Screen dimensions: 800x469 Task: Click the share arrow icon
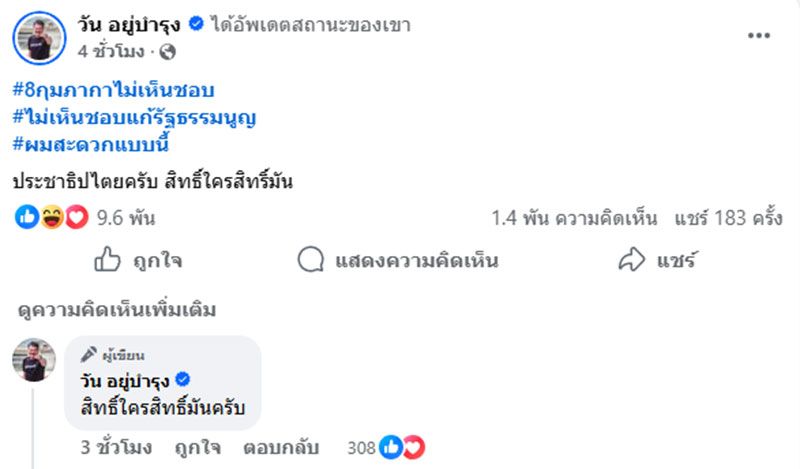tap(631, 261)
